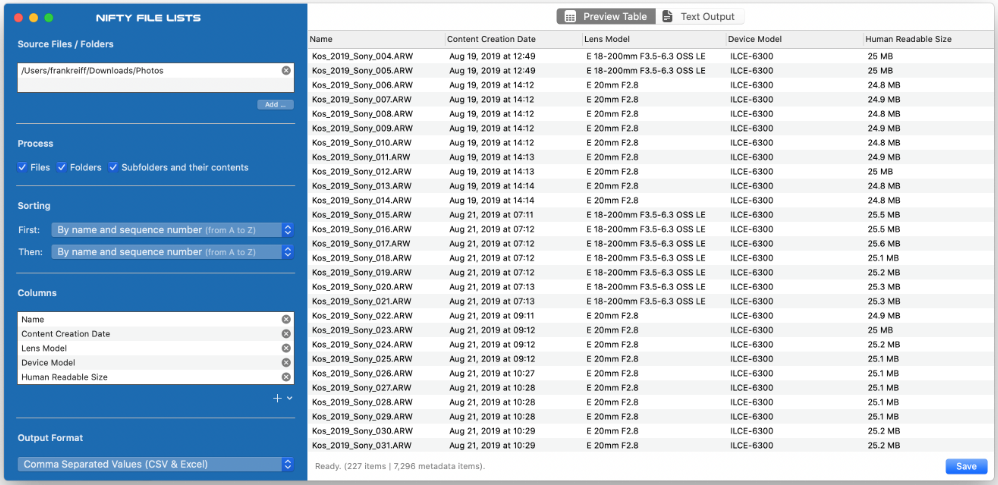Select the Kos_2019_Sony_015.ARW row
This screenshot has width=998, height=485.
point(361,215)
